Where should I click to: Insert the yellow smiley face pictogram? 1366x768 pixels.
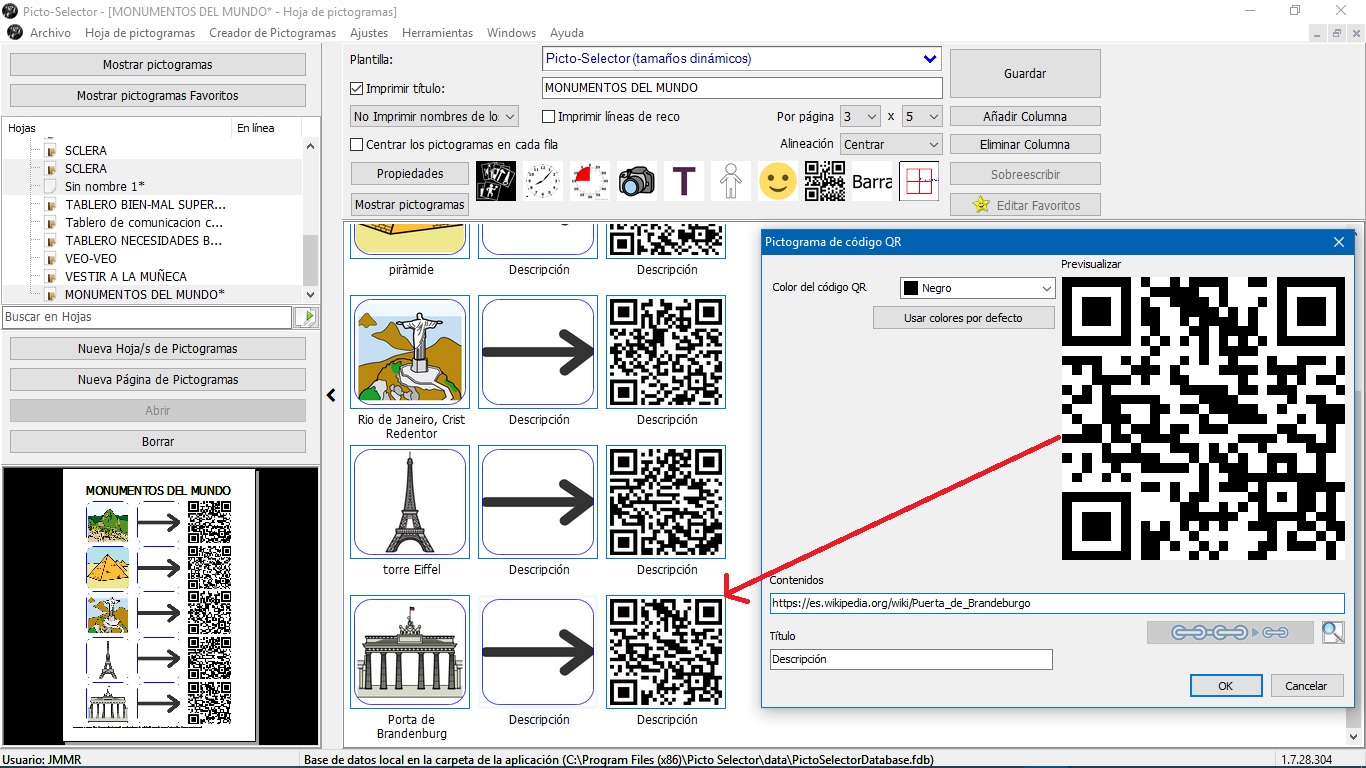point(777,181)
